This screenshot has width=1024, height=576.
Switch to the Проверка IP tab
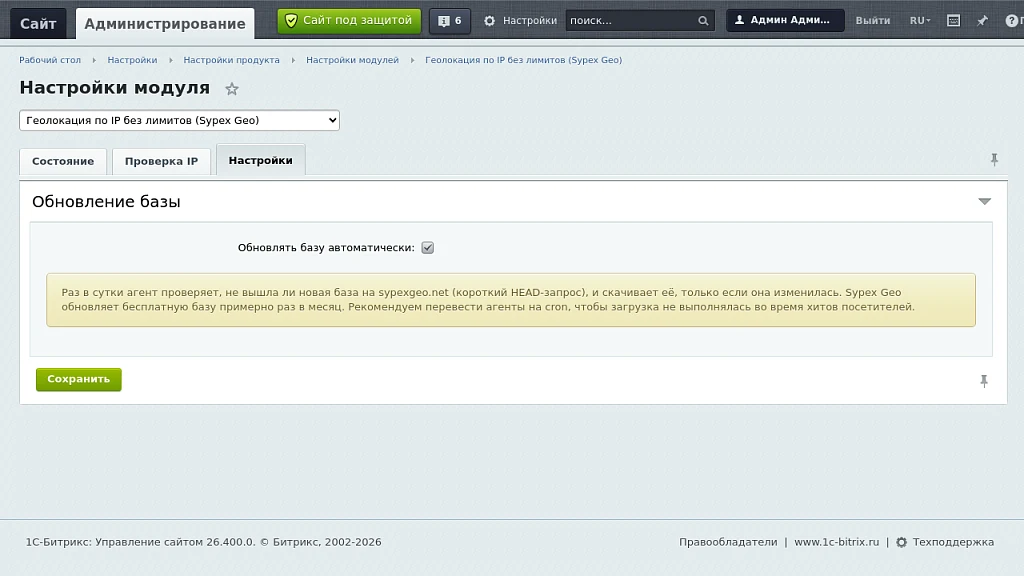(161, 161)
